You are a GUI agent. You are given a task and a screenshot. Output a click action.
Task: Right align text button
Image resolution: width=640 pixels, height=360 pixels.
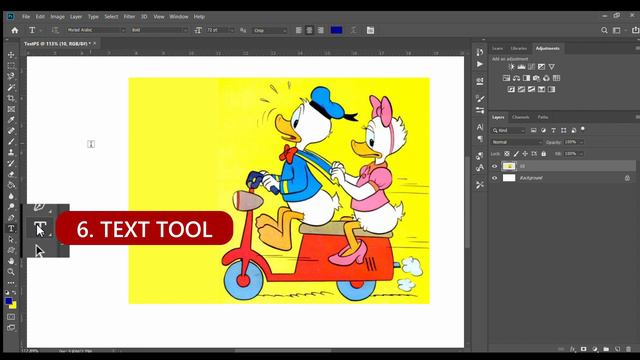321,30
